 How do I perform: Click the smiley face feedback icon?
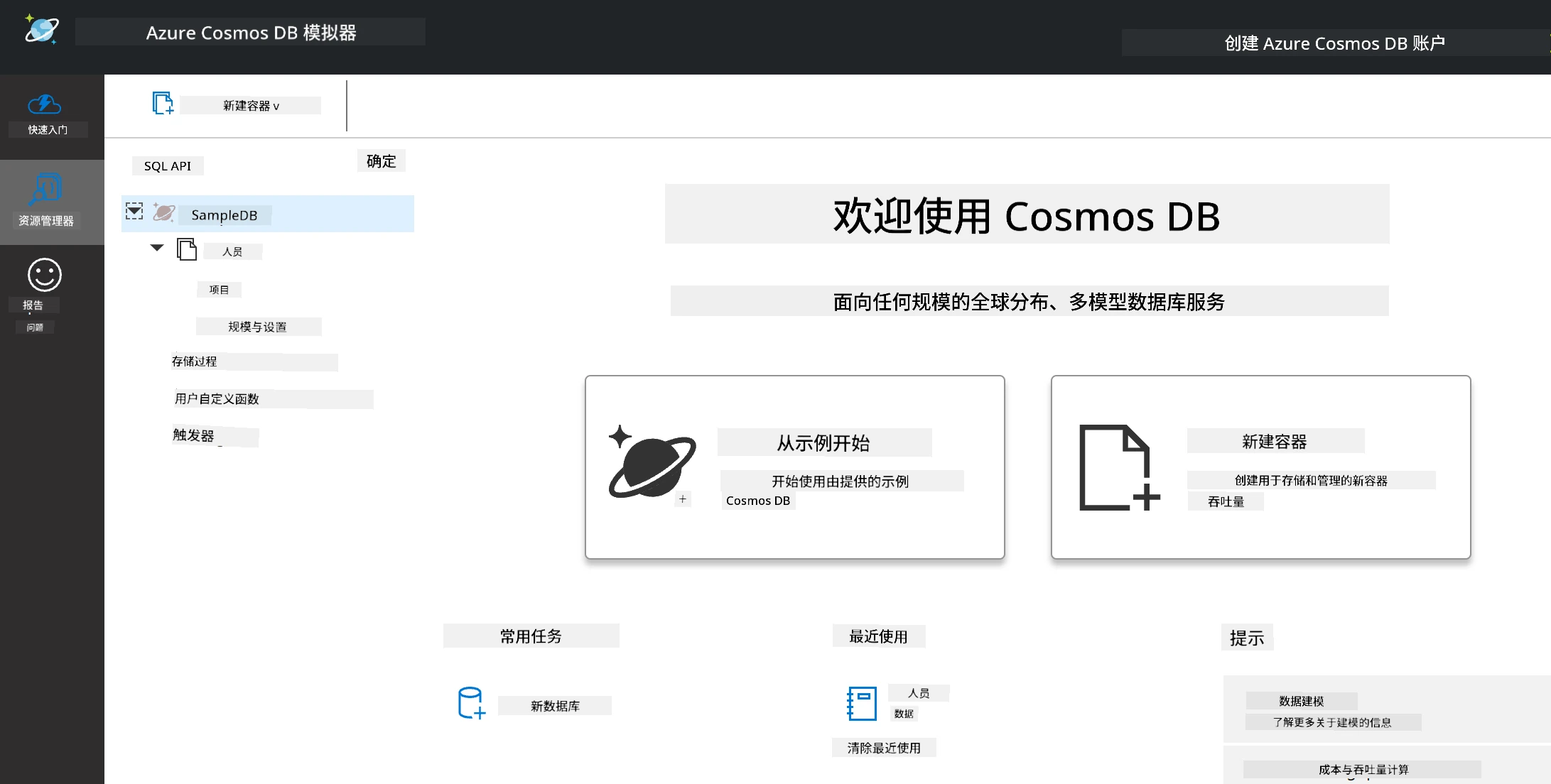45,275
